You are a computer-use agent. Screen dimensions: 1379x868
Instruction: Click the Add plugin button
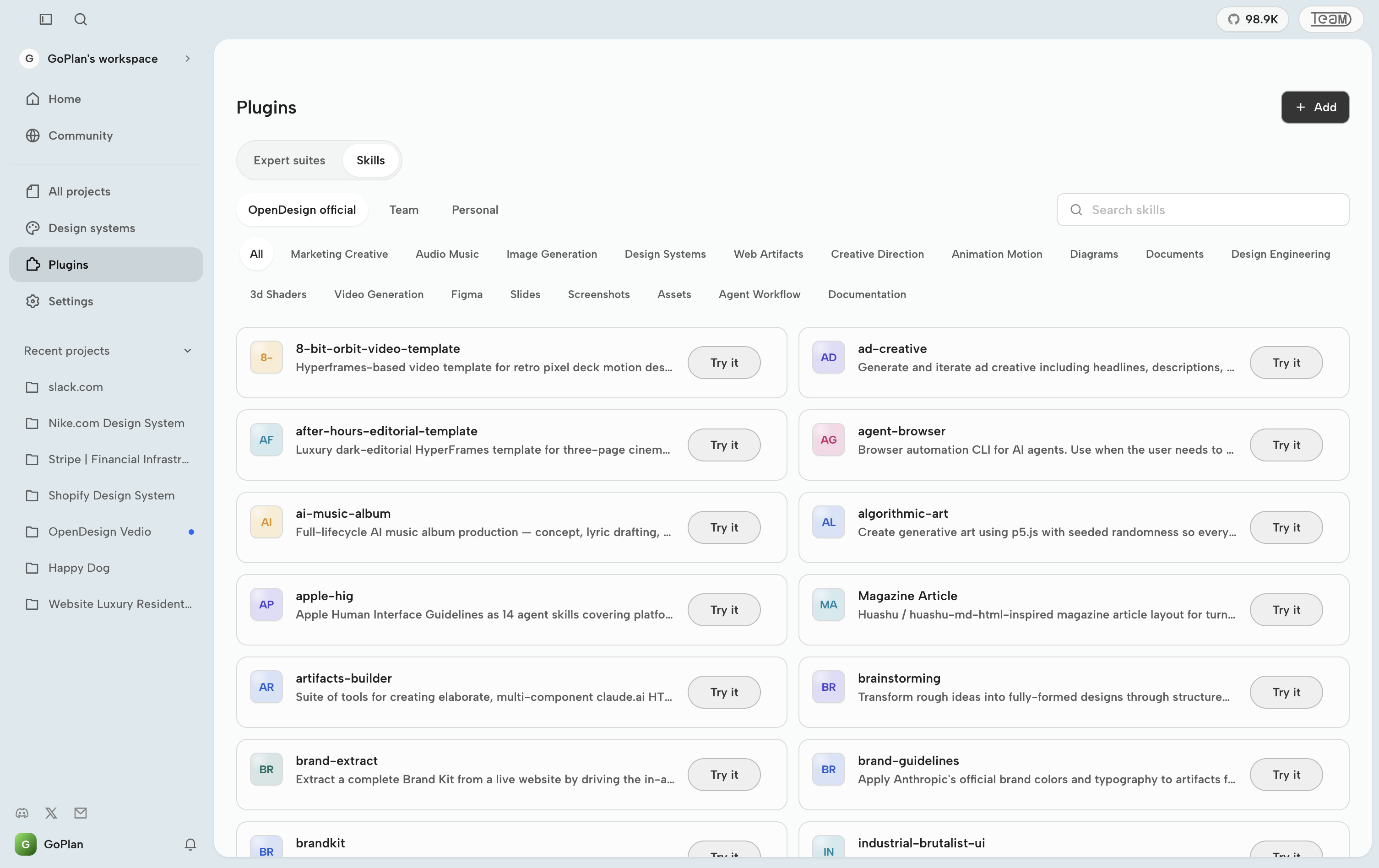click(1315, 107)
